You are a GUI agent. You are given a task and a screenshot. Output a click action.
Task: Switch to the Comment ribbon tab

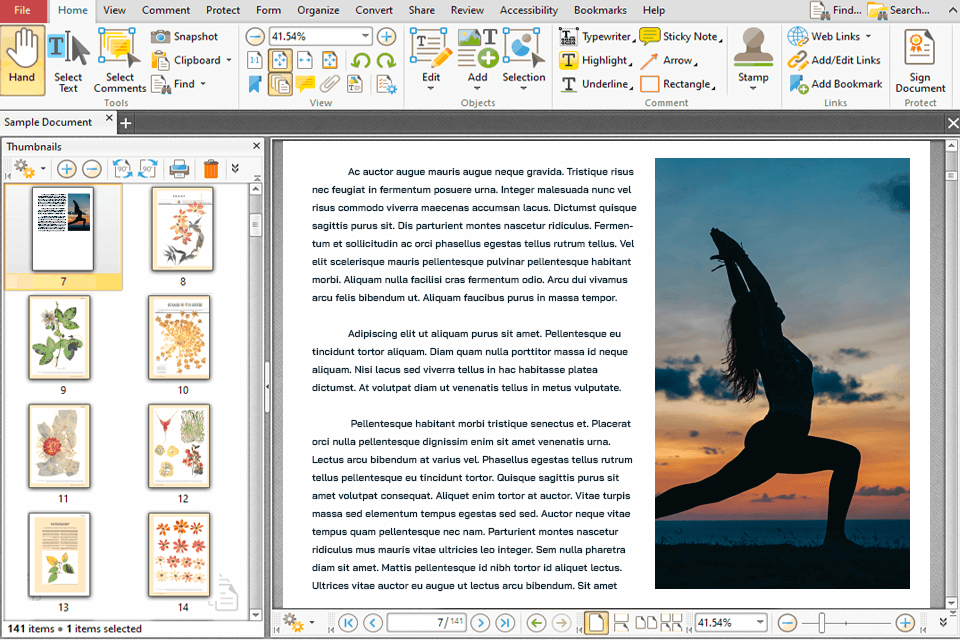point(166,10)
